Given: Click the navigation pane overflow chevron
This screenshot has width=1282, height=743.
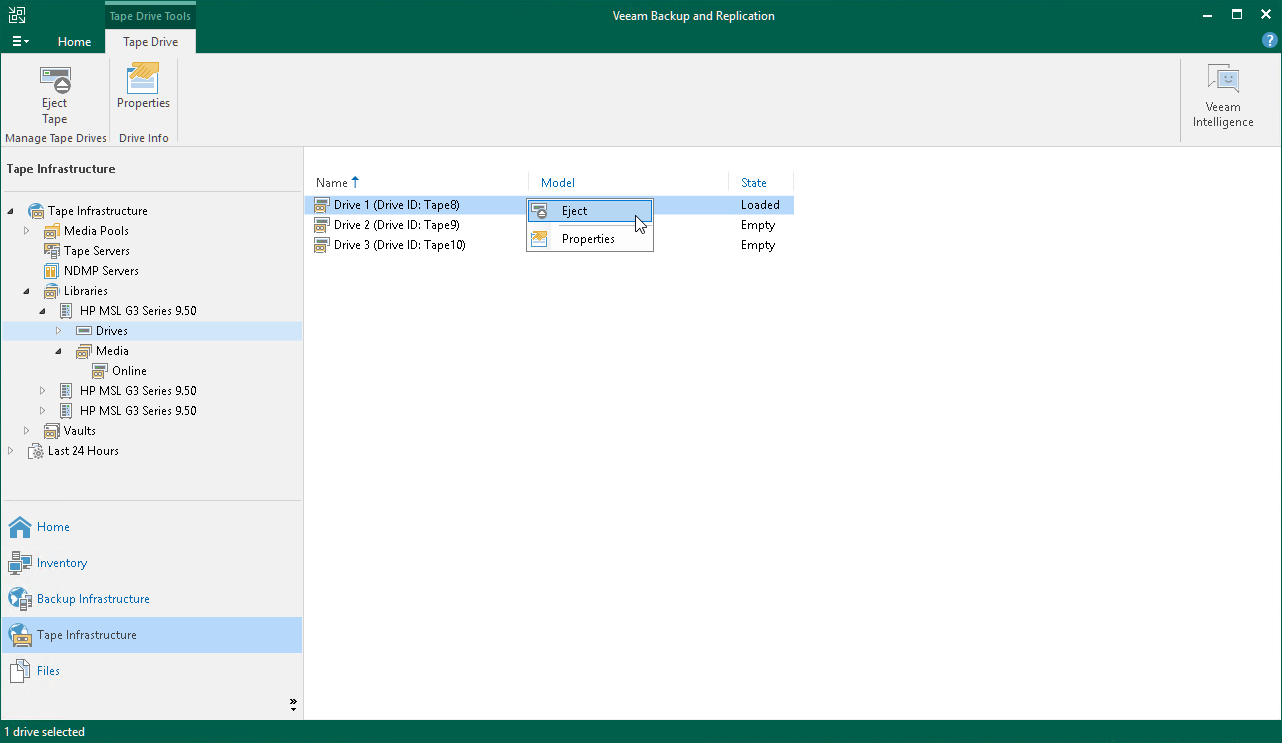Looking at the screenshot, I should pyautogui.click(x=293, y=704).
